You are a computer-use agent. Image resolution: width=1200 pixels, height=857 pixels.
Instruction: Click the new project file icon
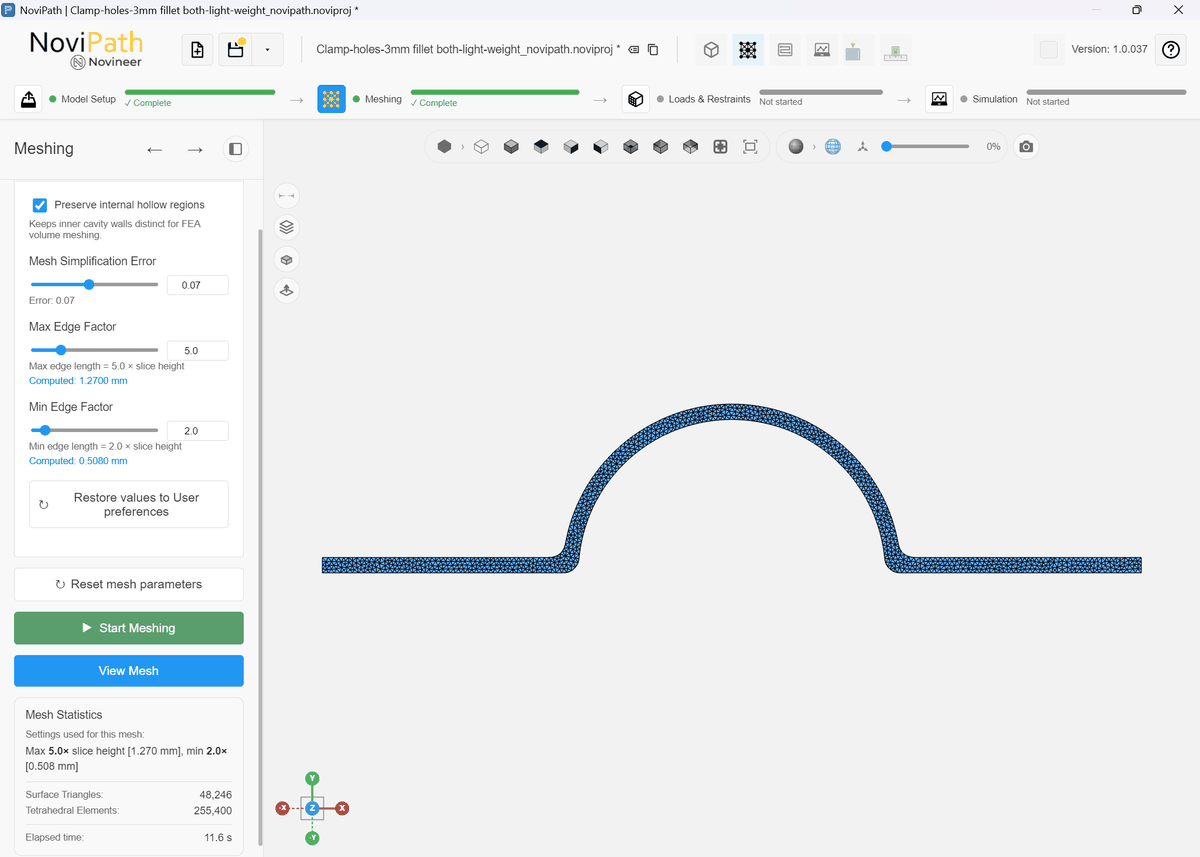[197, 50]
